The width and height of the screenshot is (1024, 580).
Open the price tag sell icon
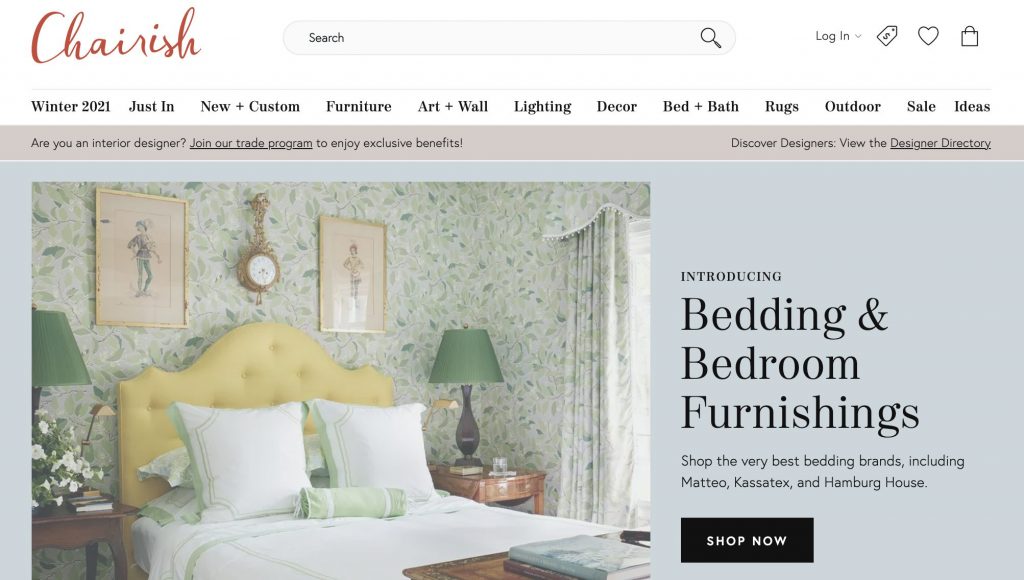(887, 36)
